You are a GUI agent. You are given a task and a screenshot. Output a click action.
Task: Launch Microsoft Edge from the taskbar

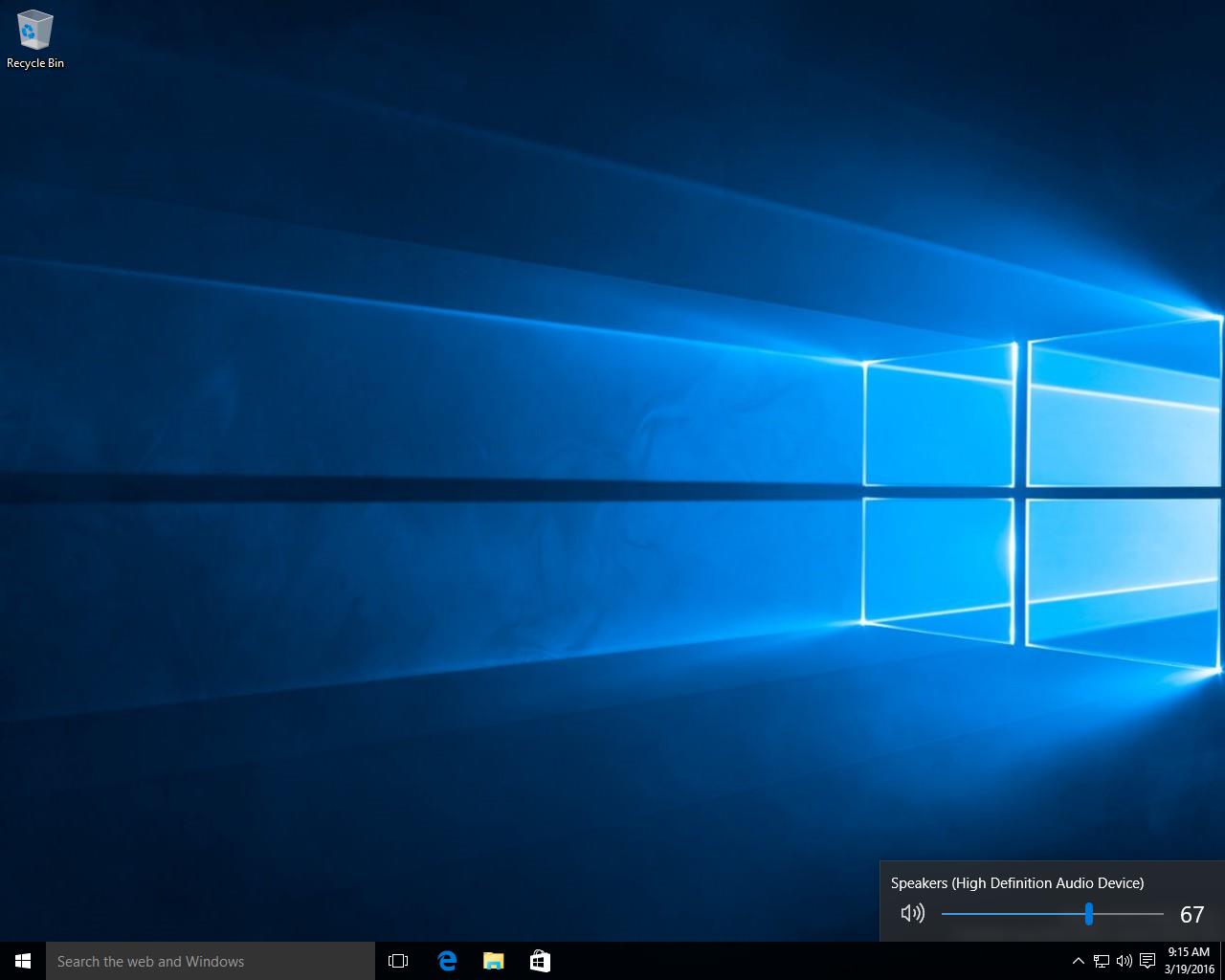click(x=446, y=961)
